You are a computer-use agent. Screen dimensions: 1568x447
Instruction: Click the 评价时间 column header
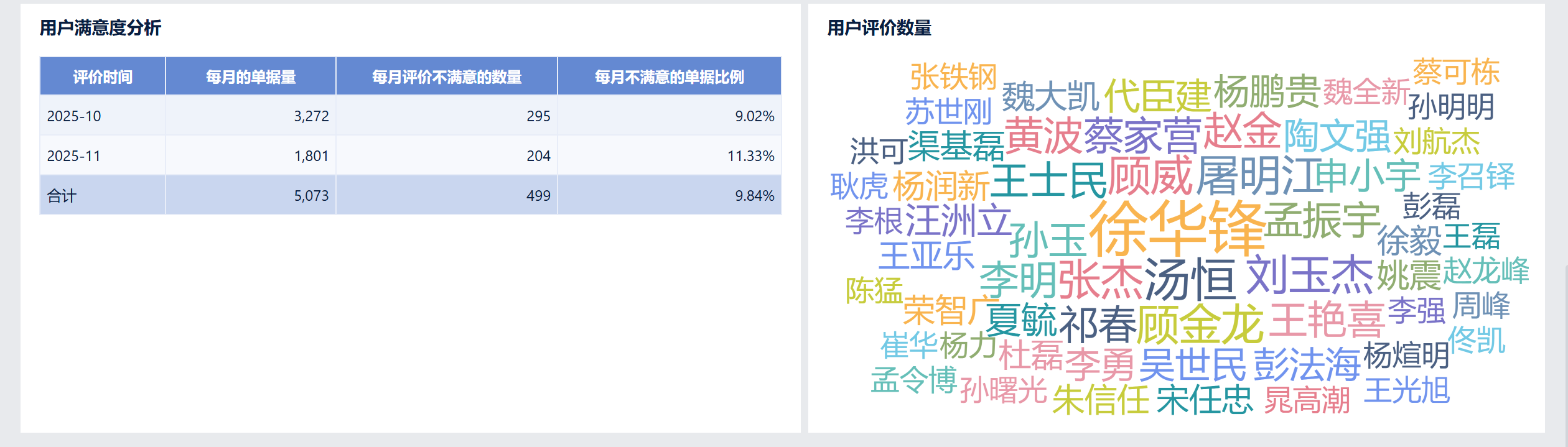coord(103,76)
